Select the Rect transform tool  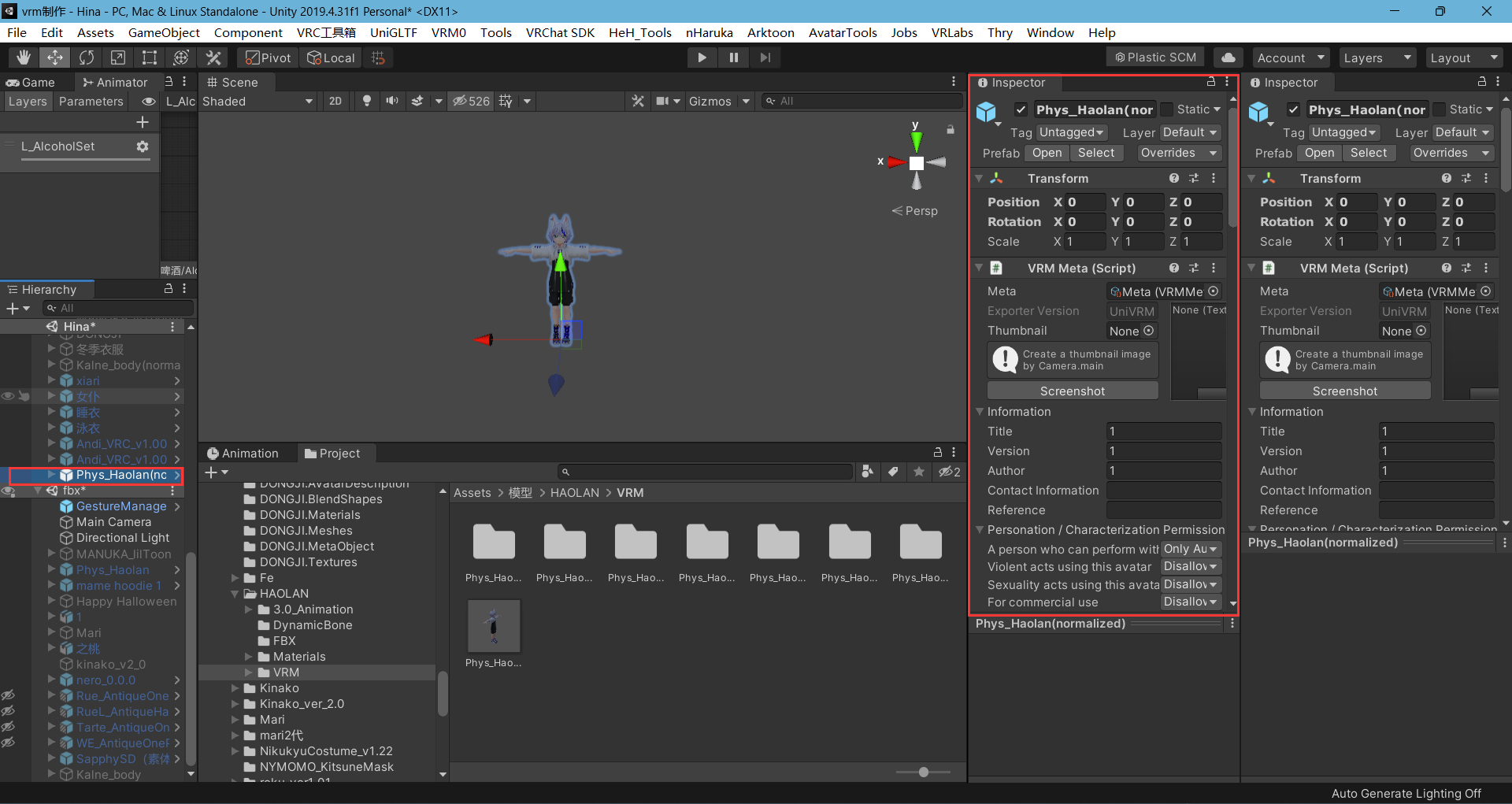tap(150, 57)
